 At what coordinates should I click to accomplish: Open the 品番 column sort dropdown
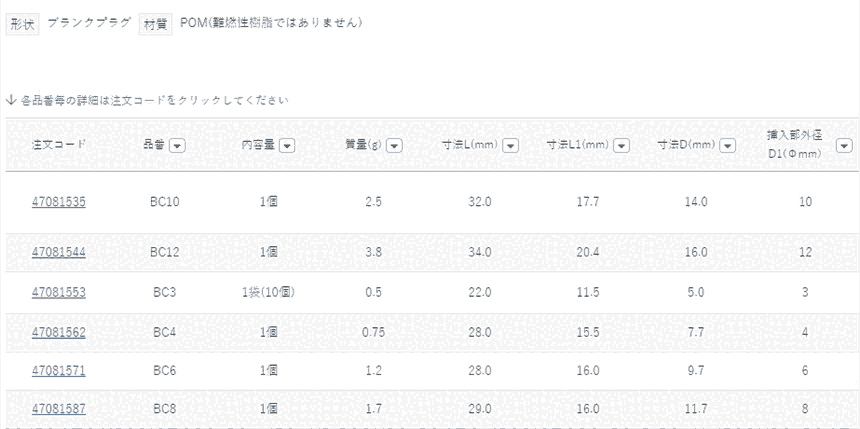coord(177,145)
